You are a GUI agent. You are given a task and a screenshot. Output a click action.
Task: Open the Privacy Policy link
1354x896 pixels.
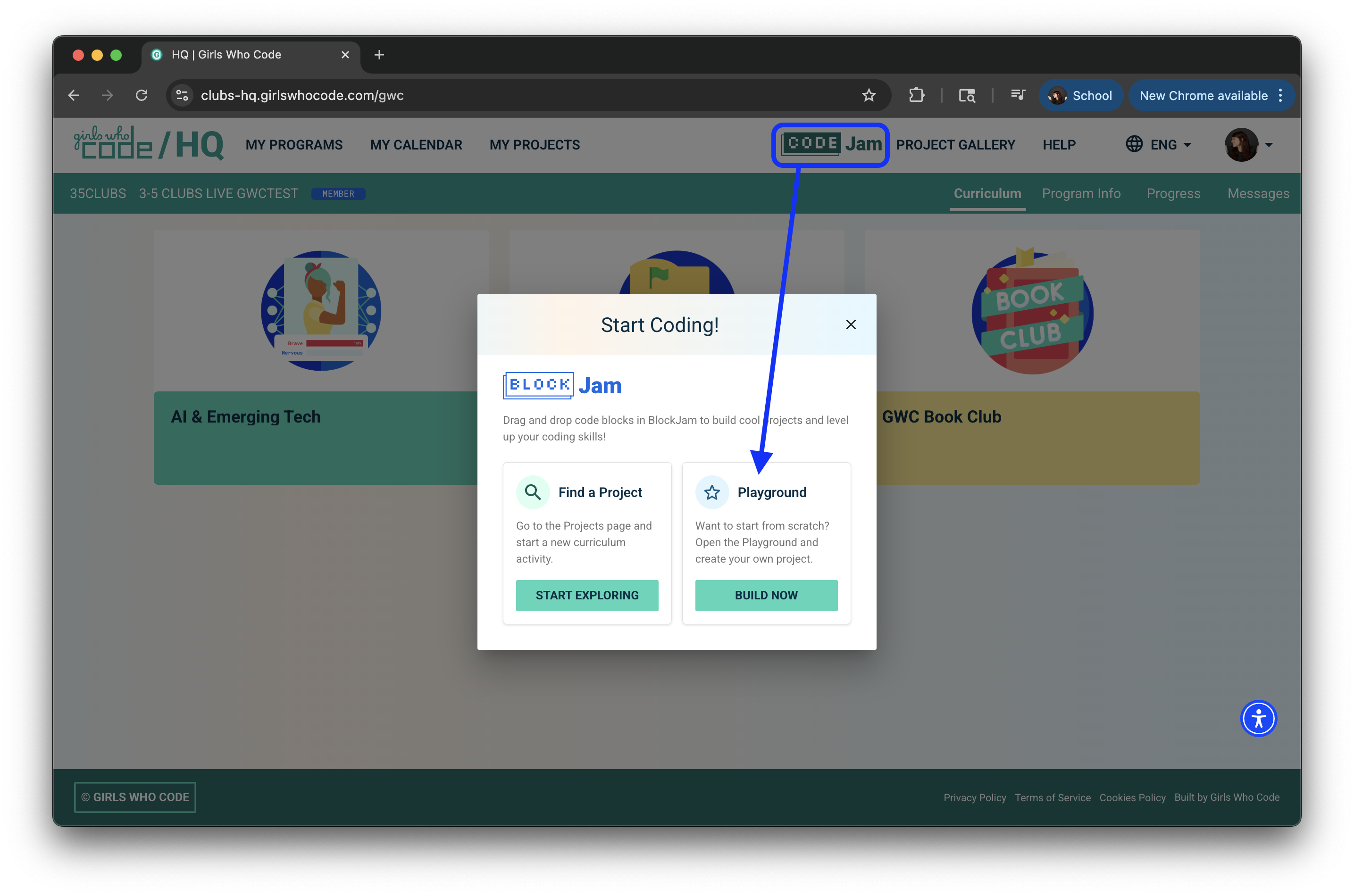975,797
